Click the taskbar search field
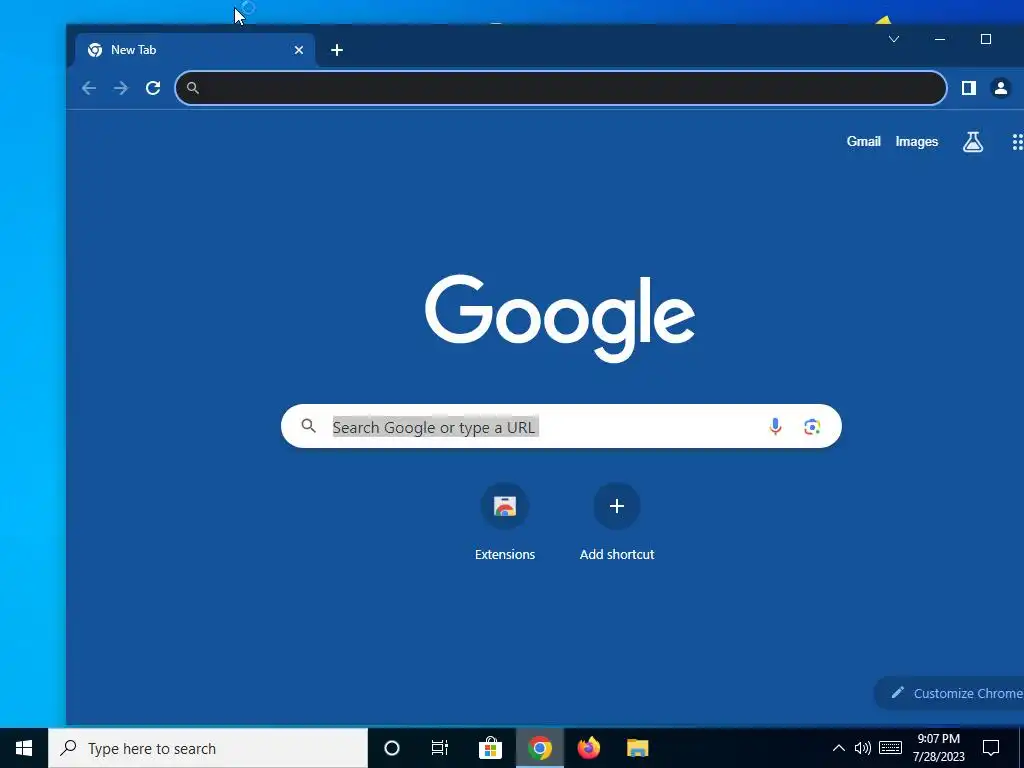The width and height of the screenshot is (1024, 768). (208, 748)
